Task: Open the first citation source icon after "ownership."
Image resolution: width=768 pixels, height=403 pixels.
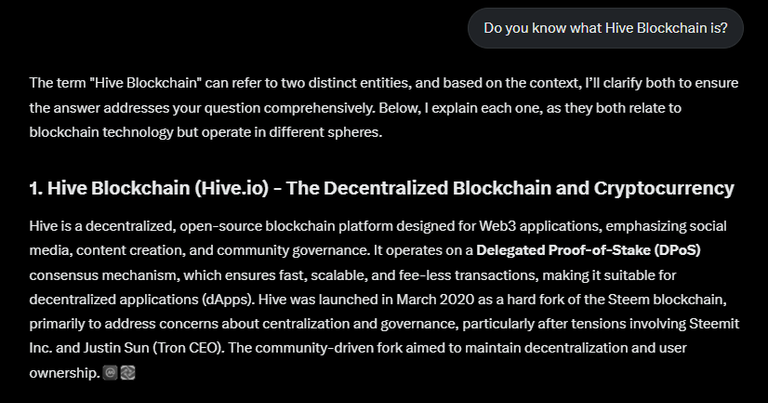Action: (110, 373)
